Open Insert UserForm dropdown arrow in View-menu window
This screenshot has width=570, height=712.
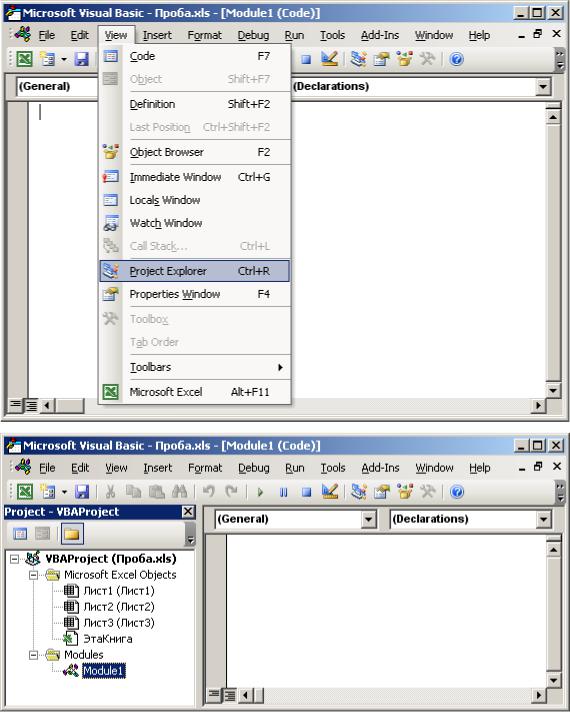coord(64,59)
